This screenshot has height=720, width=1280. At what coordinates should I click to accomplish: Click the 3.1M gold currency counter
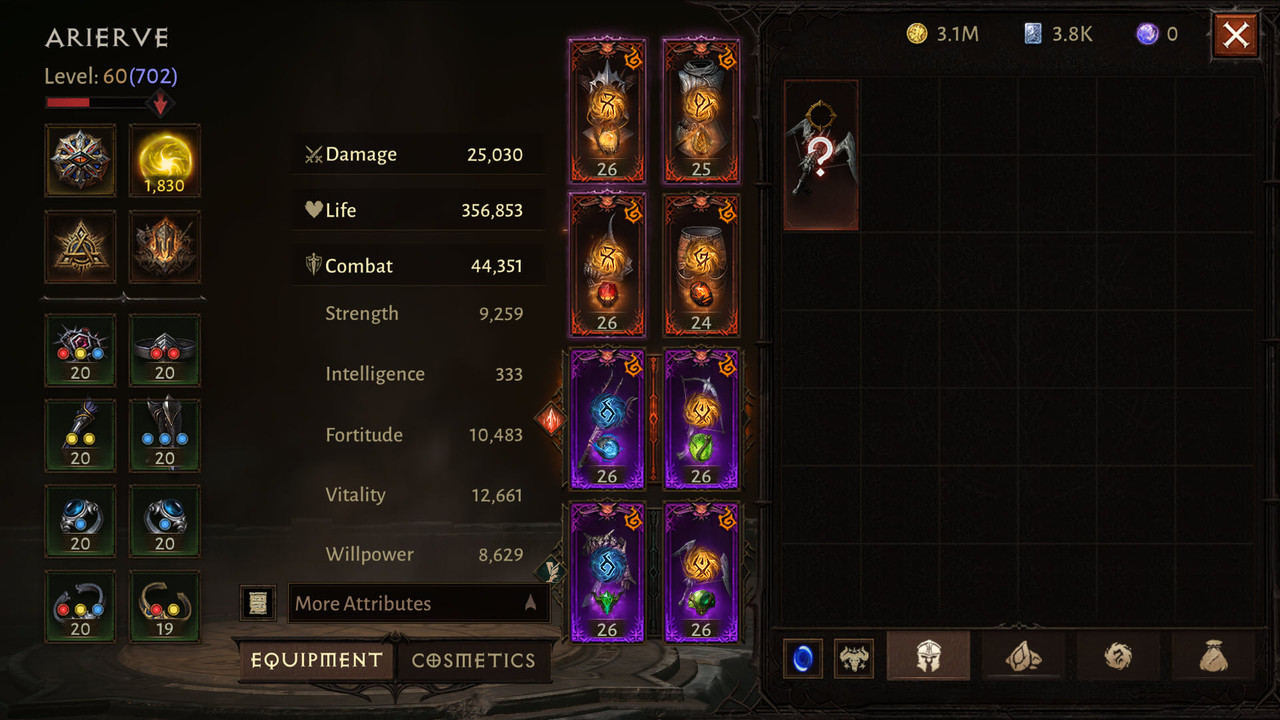tap(943, 34)
